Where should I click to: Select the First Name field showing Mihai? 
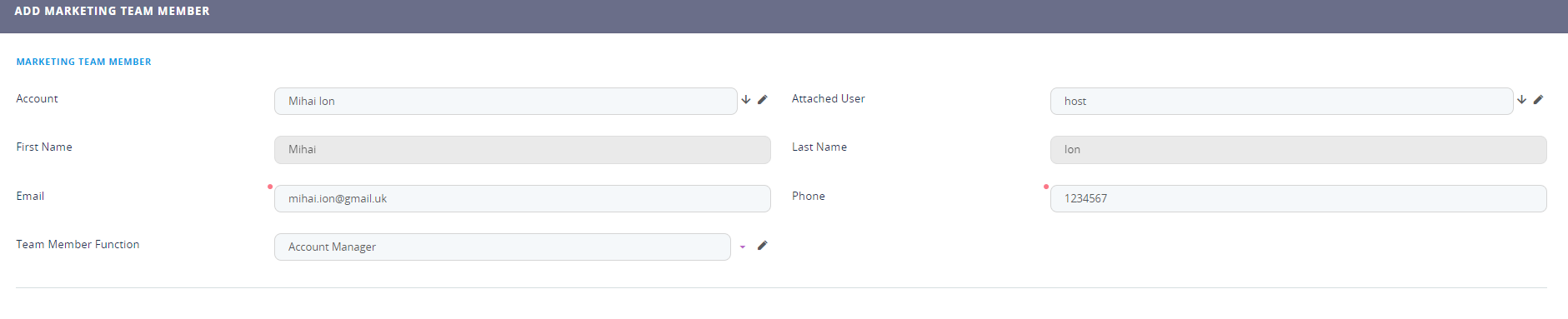[523, 150]
